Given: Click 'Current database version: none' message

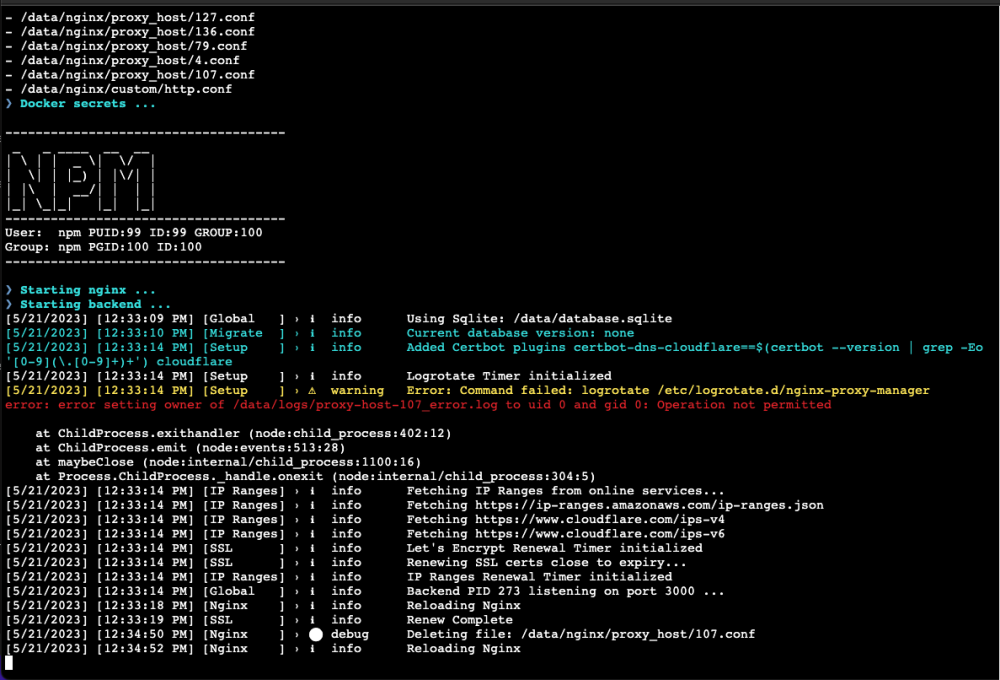Looking at the screenshot, I should pyautogui.click(x=520, y=333).
